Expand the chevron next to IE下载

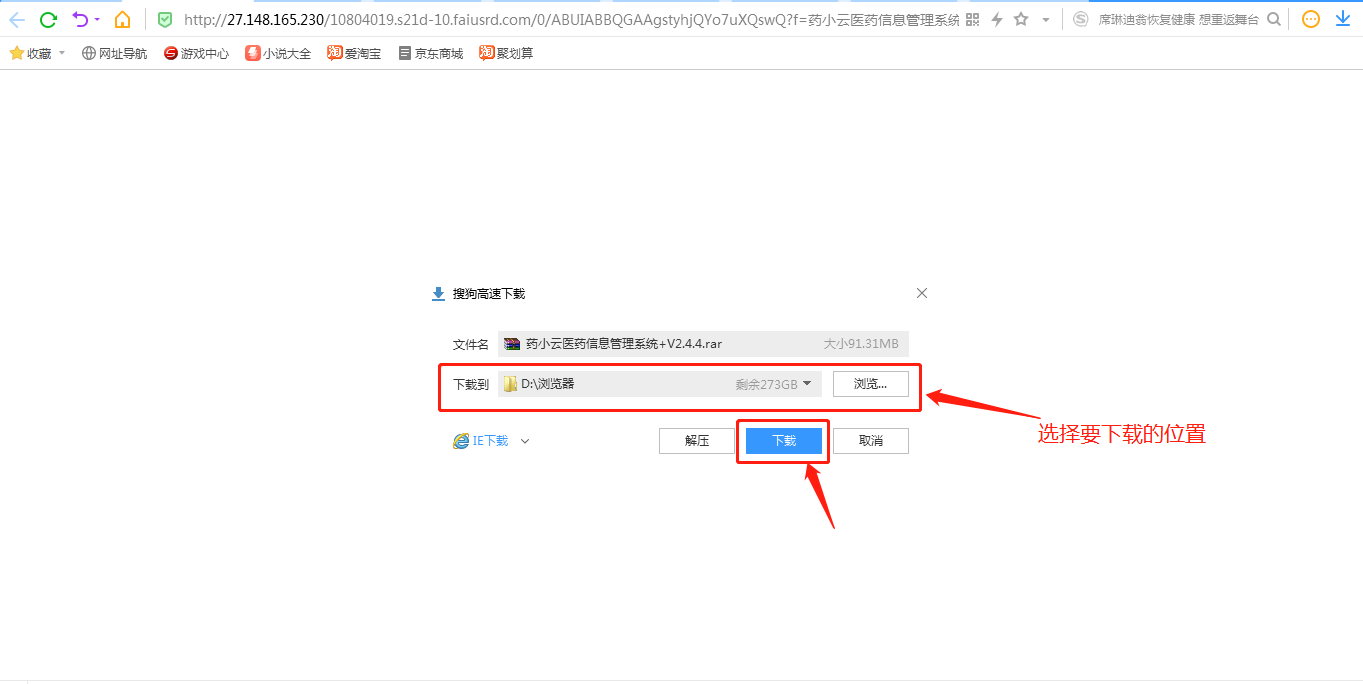pos(525,441)
